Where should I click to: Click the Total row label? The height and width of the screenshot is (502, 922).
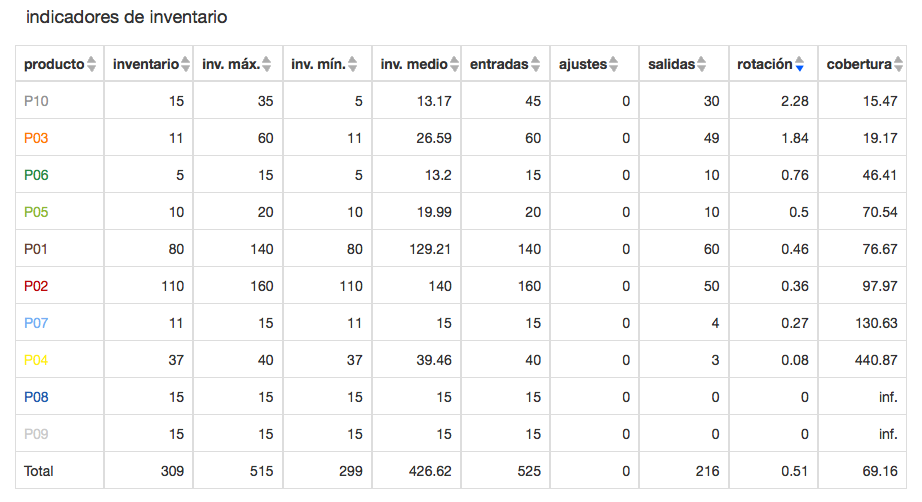[39, 471]
